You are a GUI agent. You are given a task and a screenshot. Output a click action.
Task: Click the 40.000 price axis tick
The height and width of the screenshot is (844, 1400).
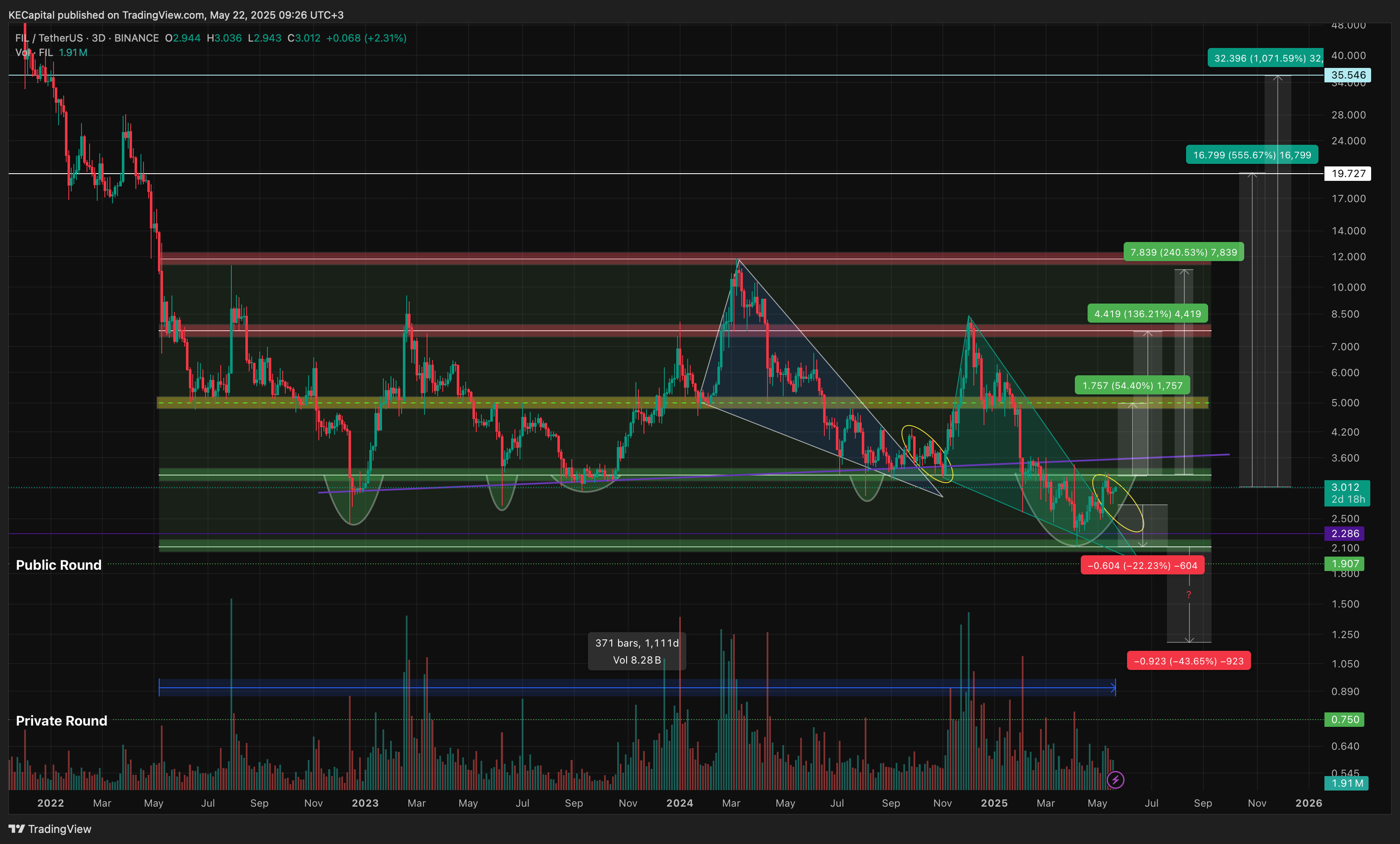tap(1348, 56)
